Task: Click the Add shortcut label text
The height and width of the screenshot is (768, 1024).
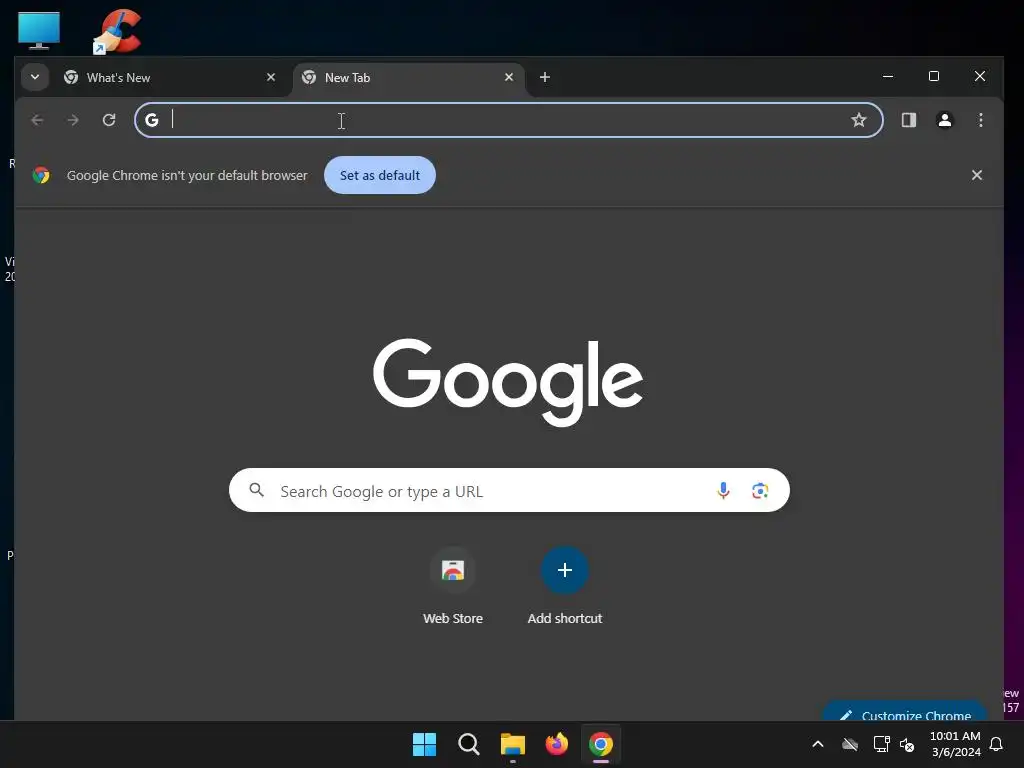Action: (x=565, y=618)
